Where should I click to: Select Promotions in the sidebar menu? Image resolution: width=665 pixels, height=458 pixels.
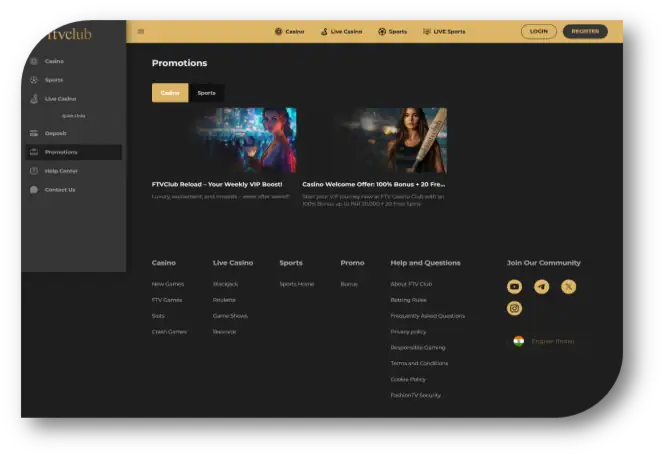[61, 152]
